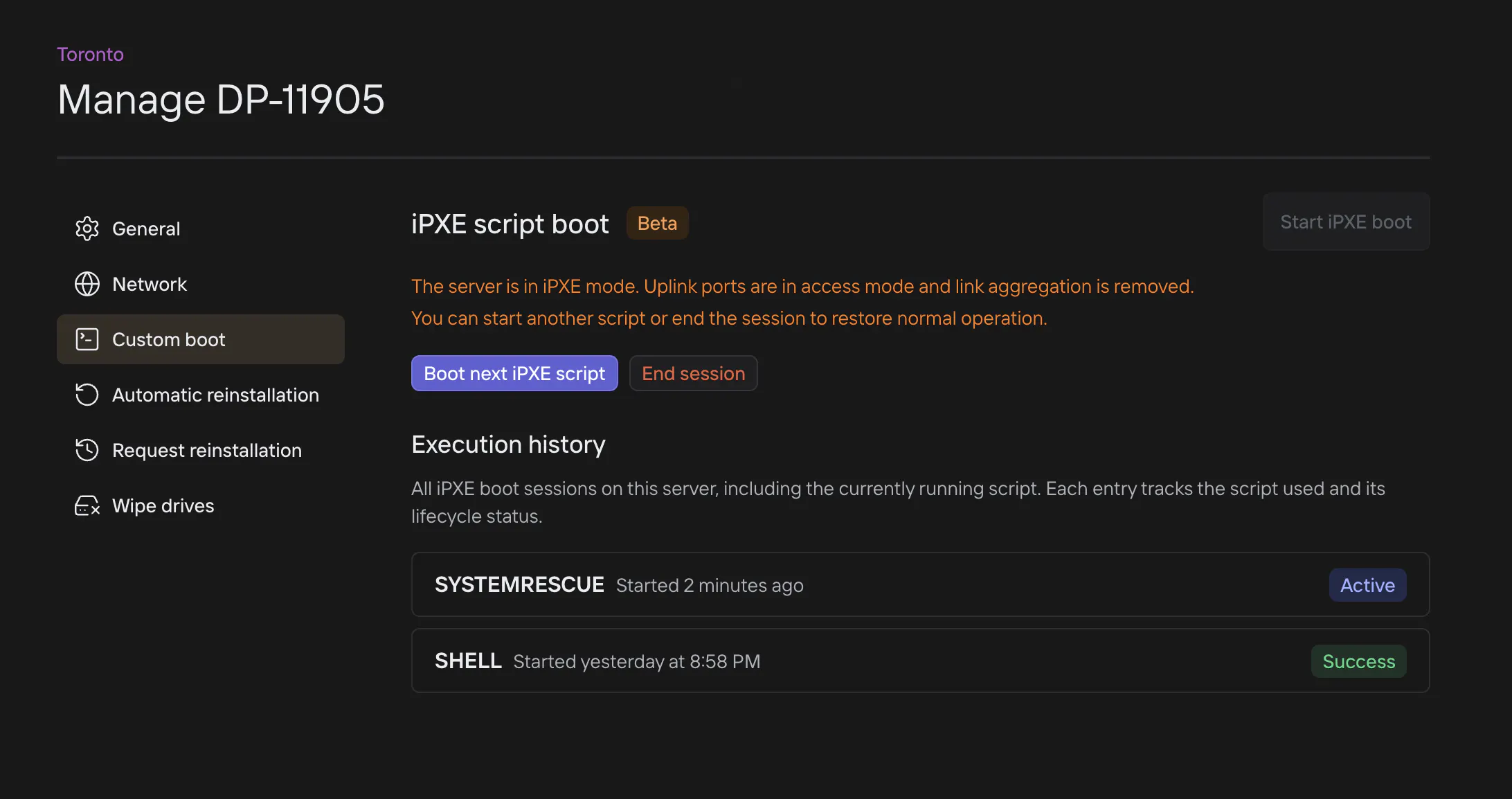Image resolution: width=1512 pixels, height=799 pixels.
Task: Click the Wipe drives eraser icon
Action: tap(87, 505)
